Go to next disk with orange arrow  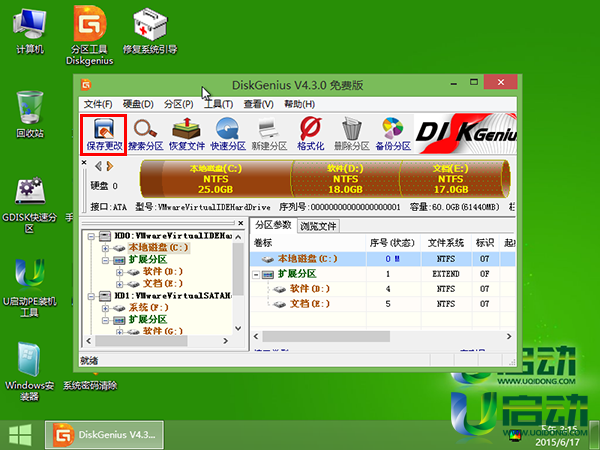tap(110, 166)
